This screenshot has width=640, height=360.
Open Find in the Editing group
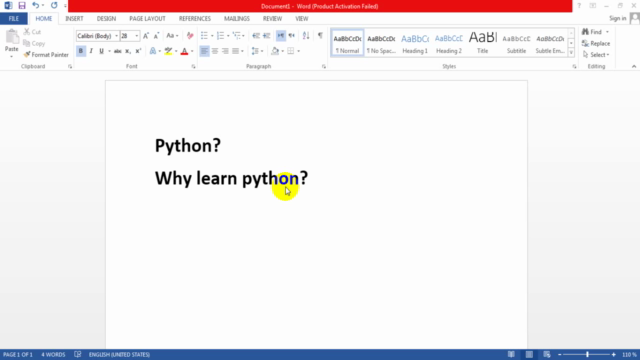point(592,32)
